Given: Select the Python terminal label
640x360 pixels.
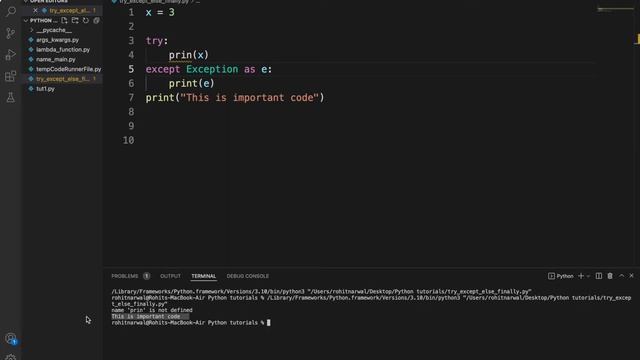Looking at the screenshot, I should pyautogui.click(x=561, y=276).
